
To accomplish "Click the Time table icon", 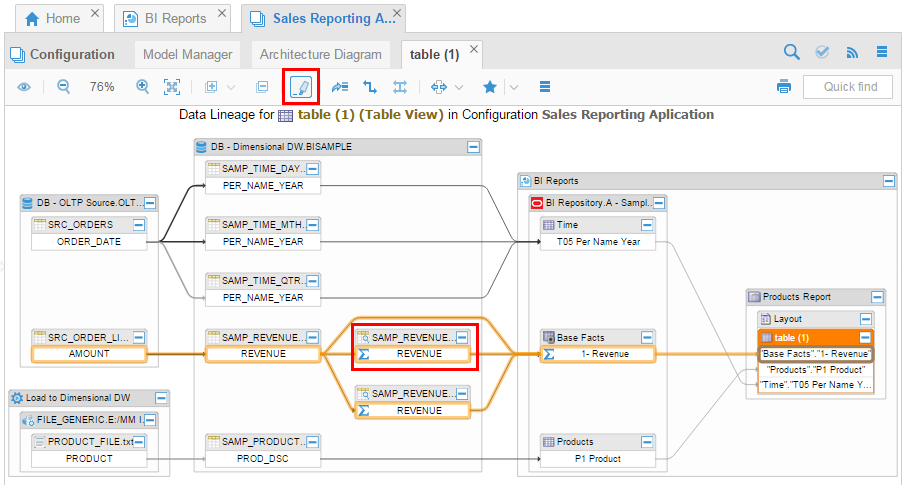I will (548, 225).
